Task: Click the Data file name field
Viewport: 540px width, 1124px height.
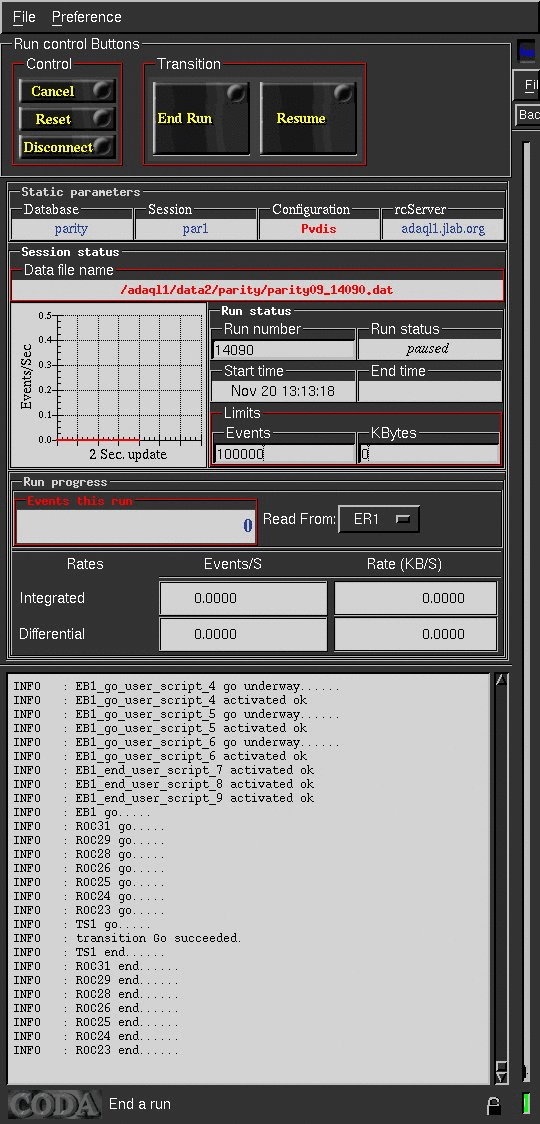Action: pos(257,290)
